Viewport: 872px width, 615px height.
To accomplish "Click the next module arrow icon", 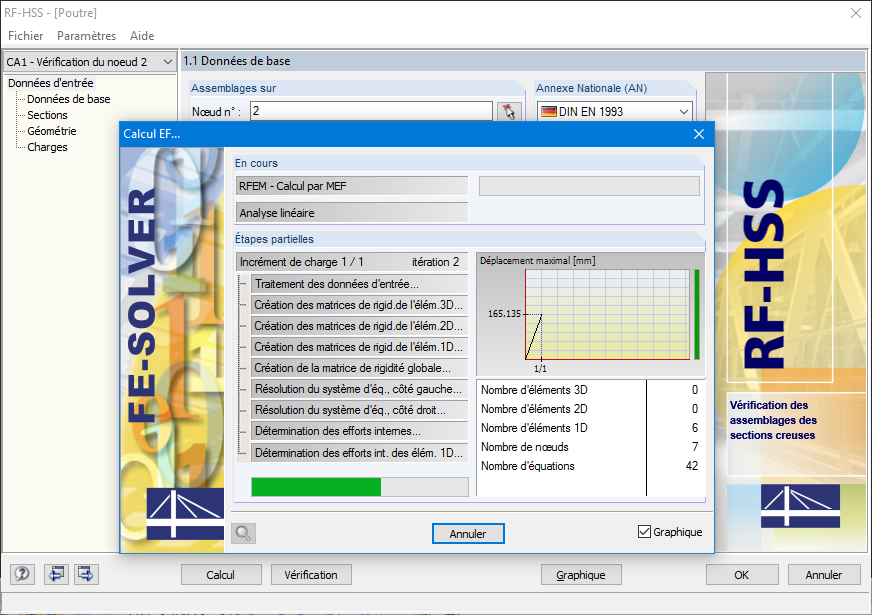I will coord(86,574).
